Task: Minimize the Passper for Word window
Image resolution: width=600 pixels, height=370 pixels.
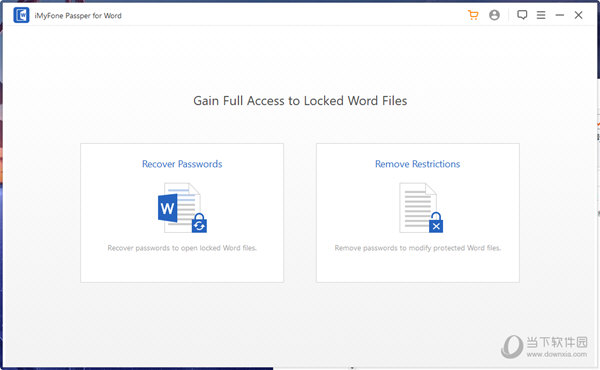Action: click(559, 15)
